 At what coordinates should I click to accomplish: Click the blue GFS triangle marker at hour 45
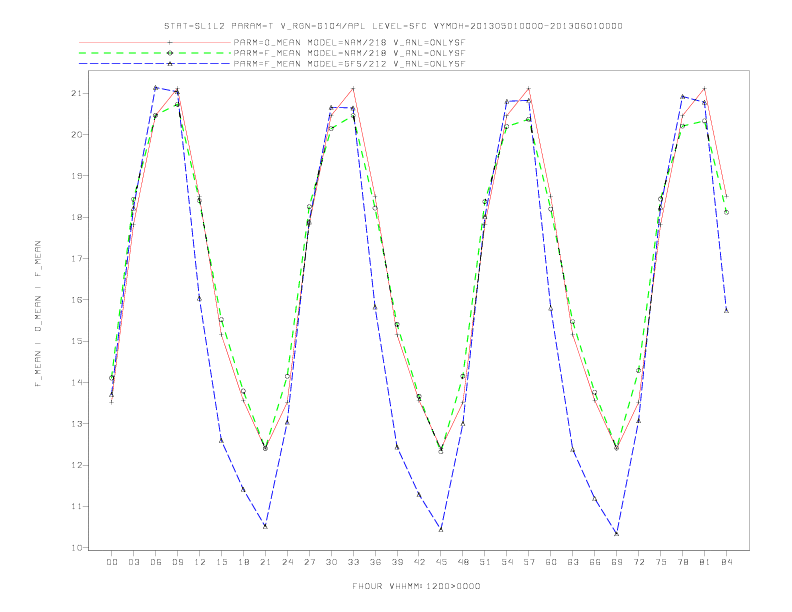point(441,530)
